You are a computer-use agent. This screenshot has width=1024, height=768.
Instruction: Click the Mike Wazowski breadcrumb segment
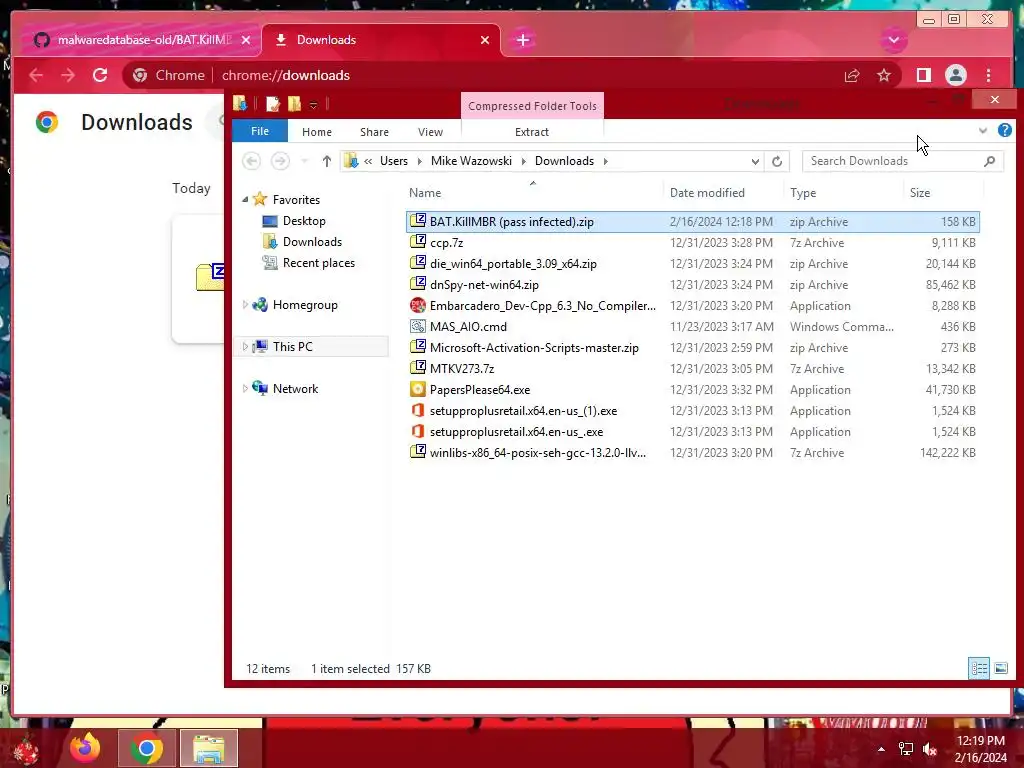coord(471,161)
